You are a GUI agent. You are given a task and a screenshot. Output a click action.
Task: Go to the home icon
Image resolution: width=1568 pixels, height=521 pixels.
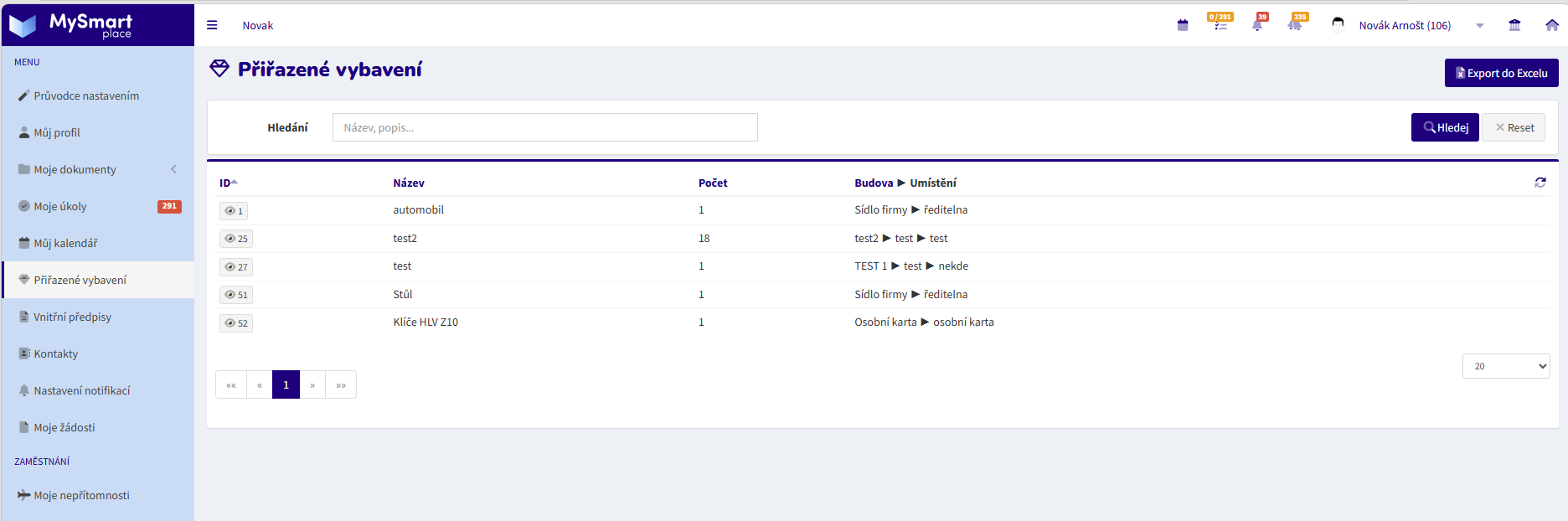click(x=1552, y=25)
